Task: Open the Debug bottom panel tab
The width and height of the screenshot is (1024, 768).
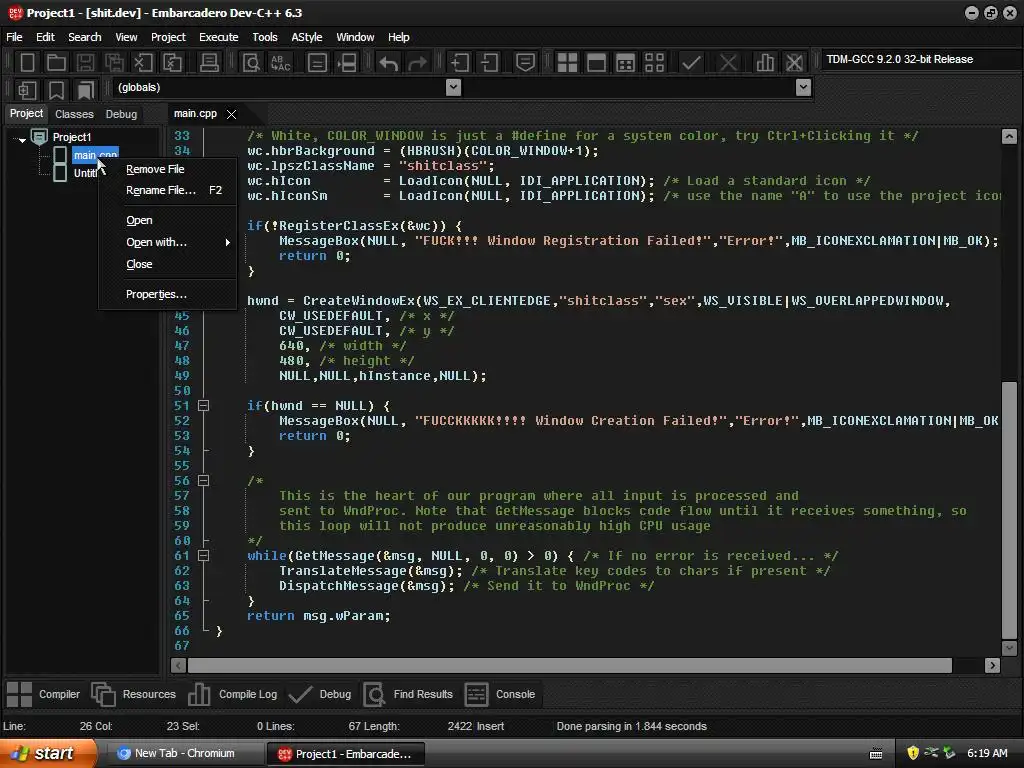Action: [x=320, y=694]
